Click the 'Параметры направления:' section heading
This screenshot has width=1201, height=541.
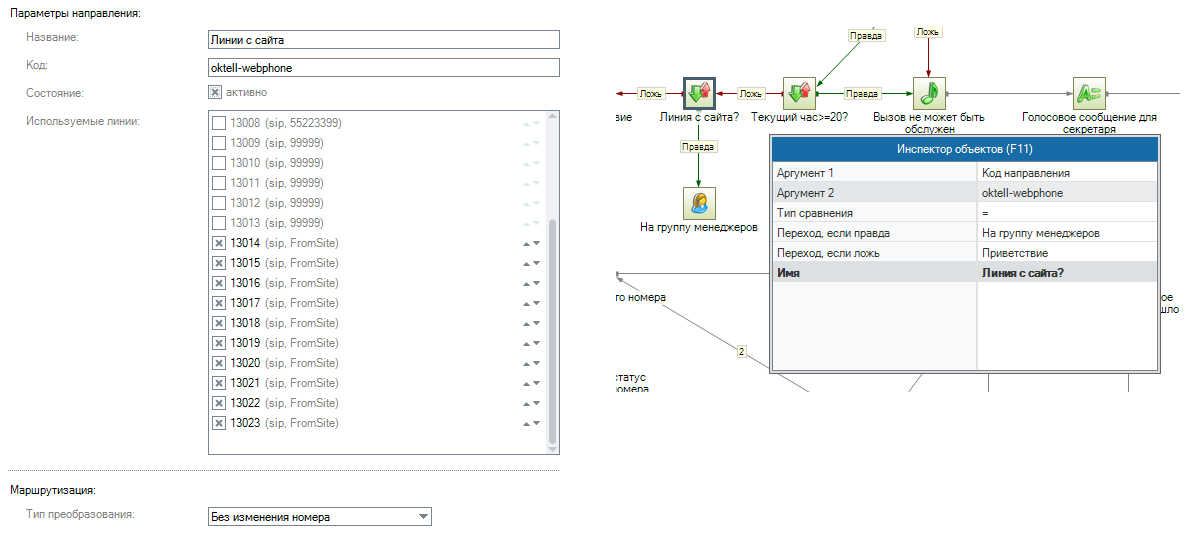tap(75, 14)
